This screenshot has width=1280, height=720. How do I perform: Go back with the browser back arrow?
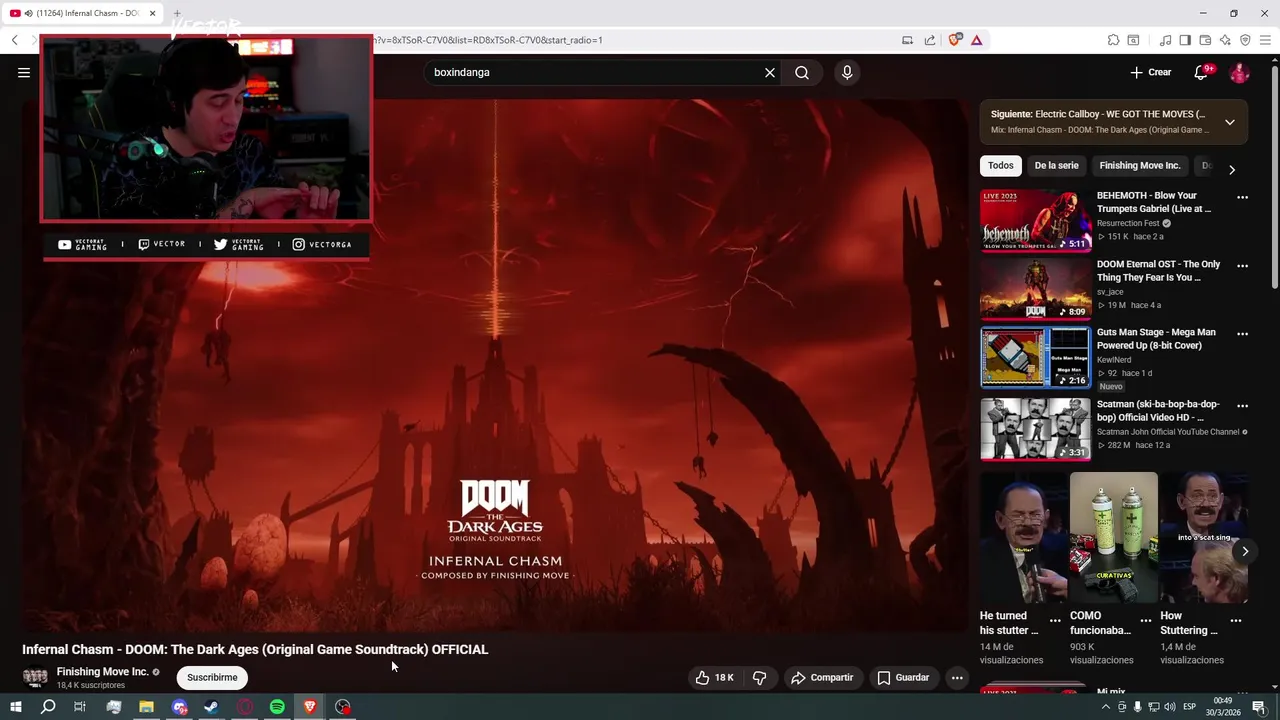14,40
